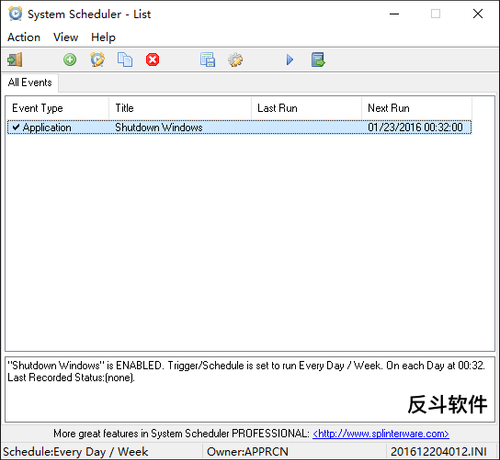Sort by Next Run column header
Screen dimensions: 500x460
point(417,108)
